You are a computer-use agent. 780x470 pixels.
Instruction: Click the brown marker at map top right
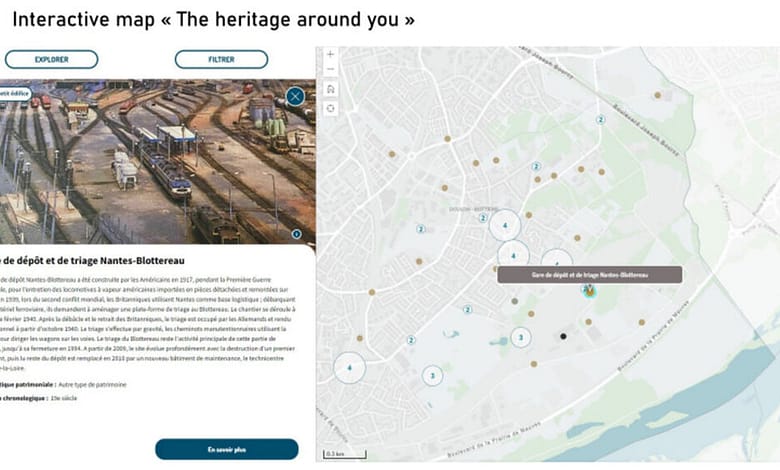[657, 95]
